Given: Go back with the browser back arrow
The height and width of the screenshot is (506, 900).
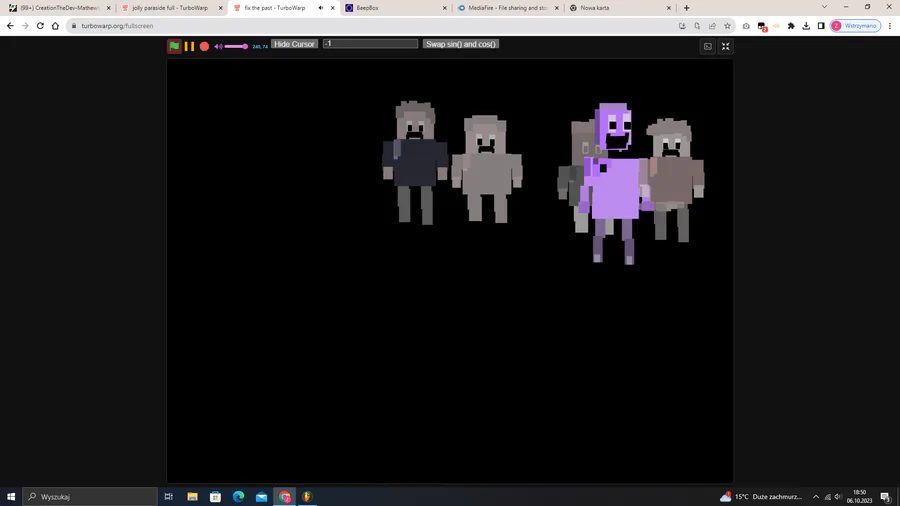Looking at the screenshot, I should (x=10, y=26).
